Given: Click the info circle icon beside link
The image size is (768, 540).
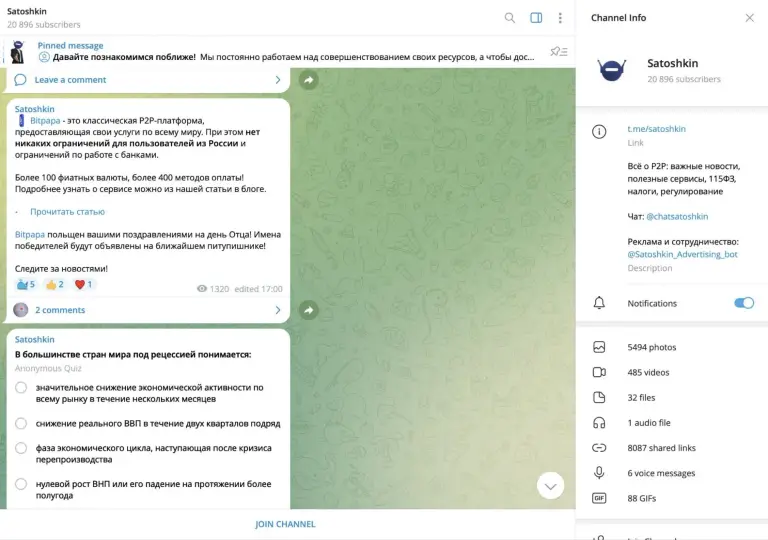Looking at the screenshot, I should click(x=599, y=131).
